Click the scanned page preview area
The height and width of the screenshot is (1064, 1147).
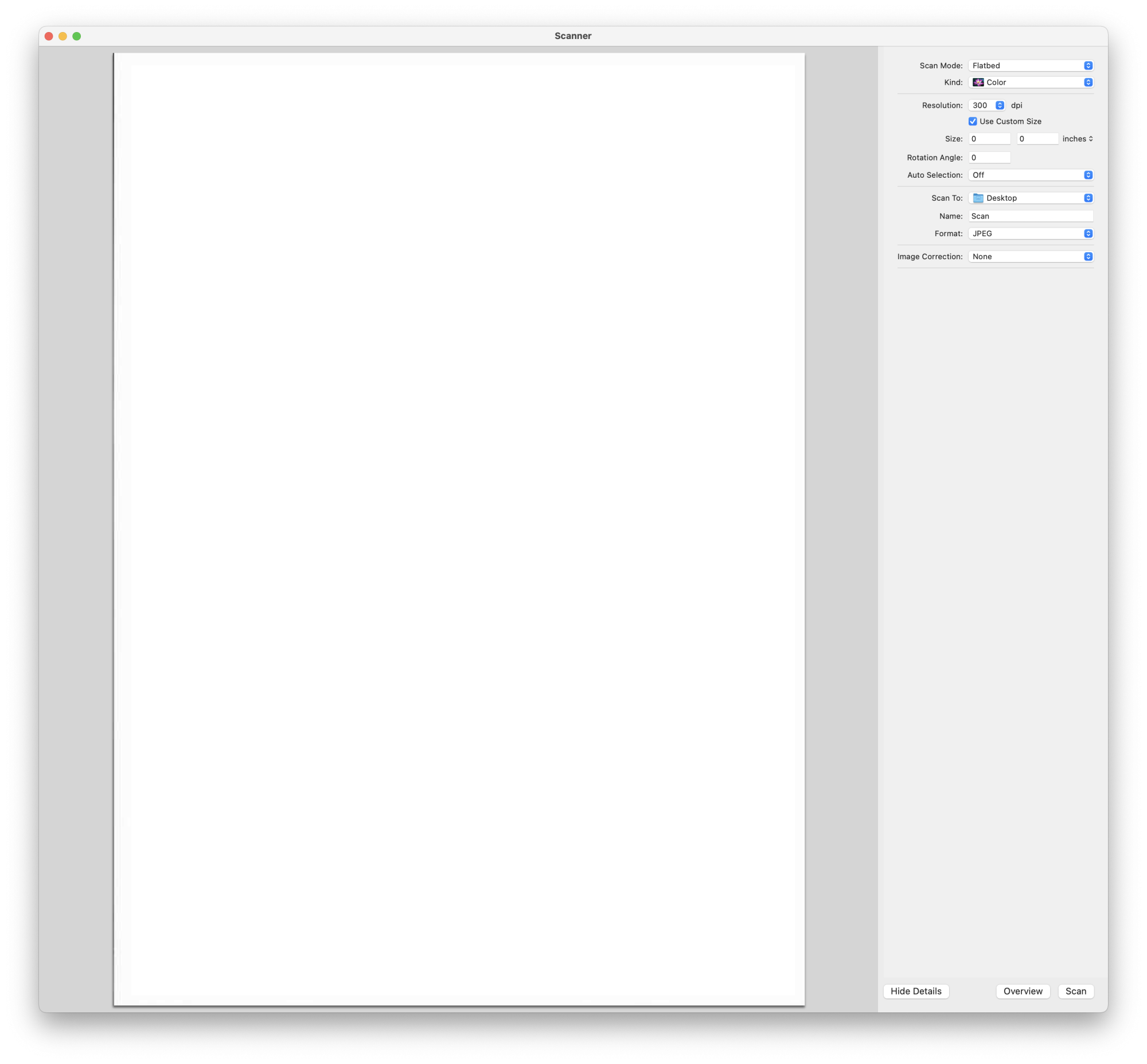point(459,529)
